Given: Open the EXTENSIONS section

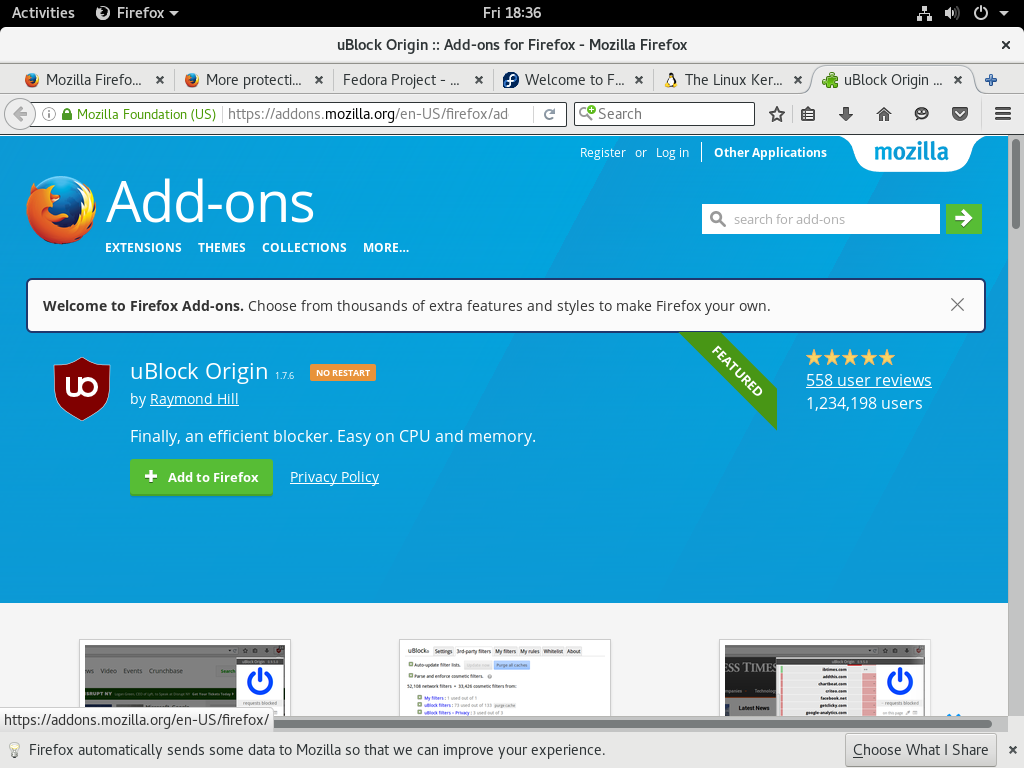Looking at the screenshot, I should click(x=144, y=248).
